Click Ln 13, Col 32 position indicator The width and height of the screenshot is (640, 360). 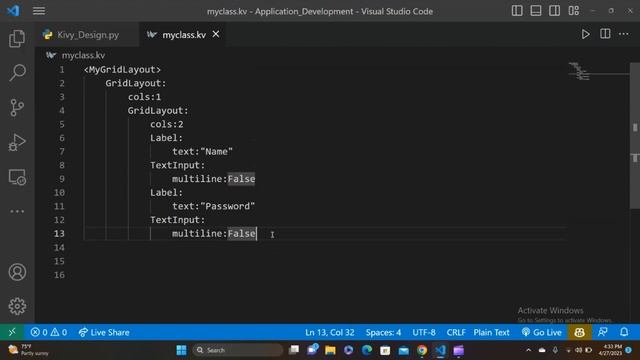click(329, 332)
